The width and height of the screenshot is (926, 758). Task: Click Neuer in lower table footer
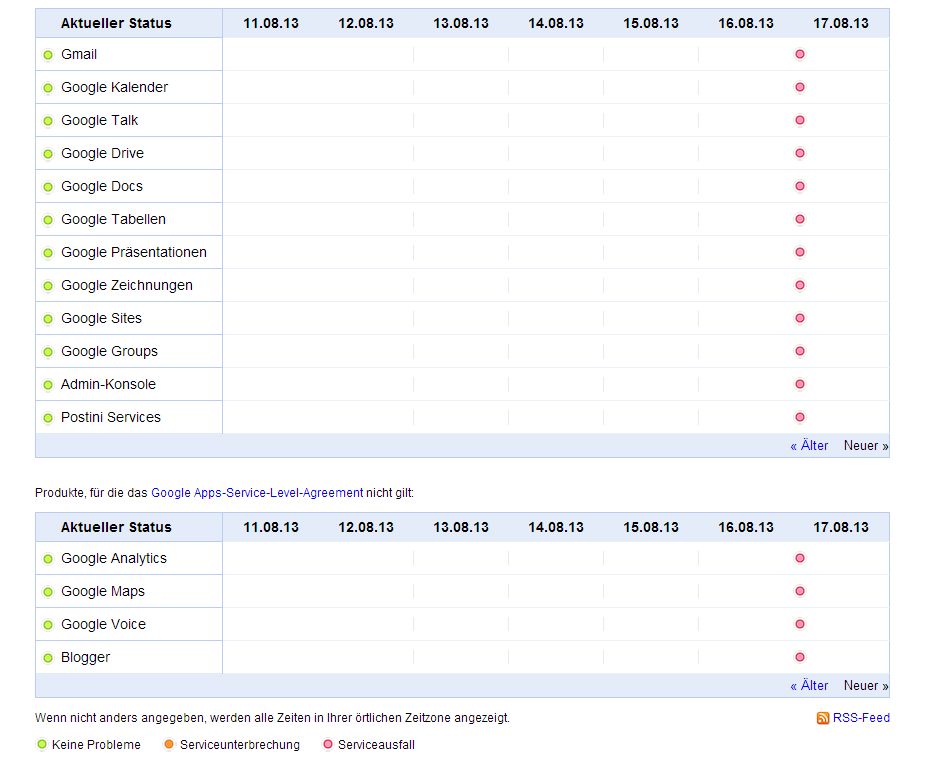pos(866,686)
